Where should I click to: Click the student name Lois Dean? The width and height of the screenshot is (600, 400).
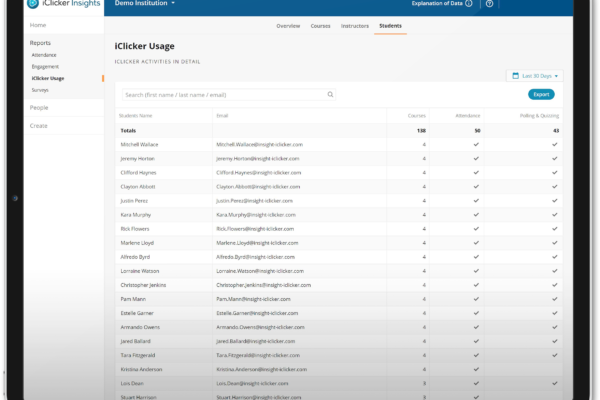tap(132, 384)
